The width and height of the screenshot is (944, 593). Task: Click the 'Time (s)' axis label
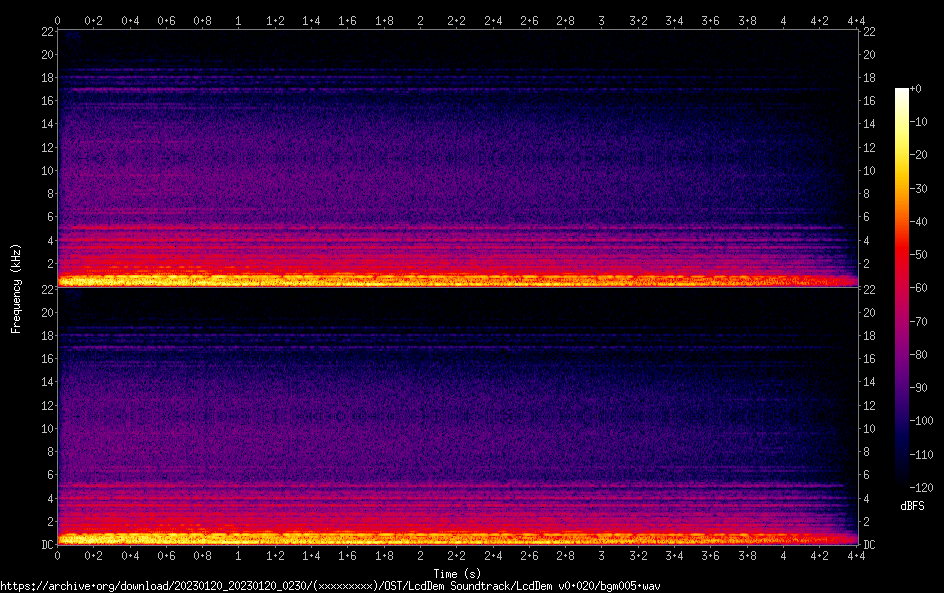coord(457,573)
